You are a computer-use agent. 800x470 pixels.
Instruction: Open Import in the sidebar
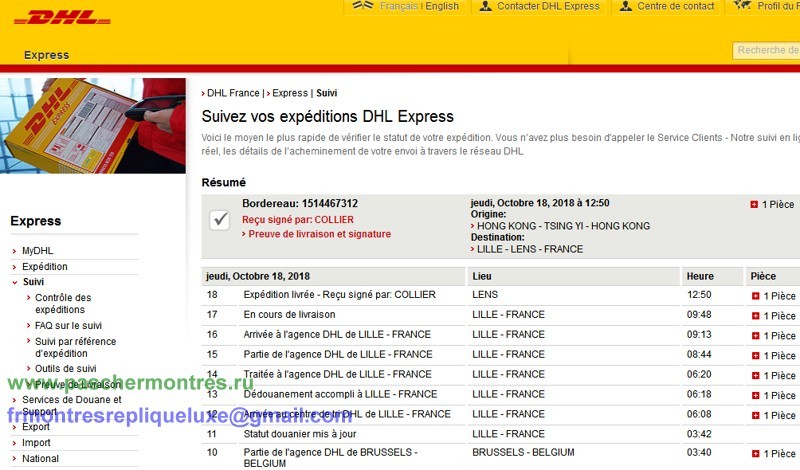(36, 443)
